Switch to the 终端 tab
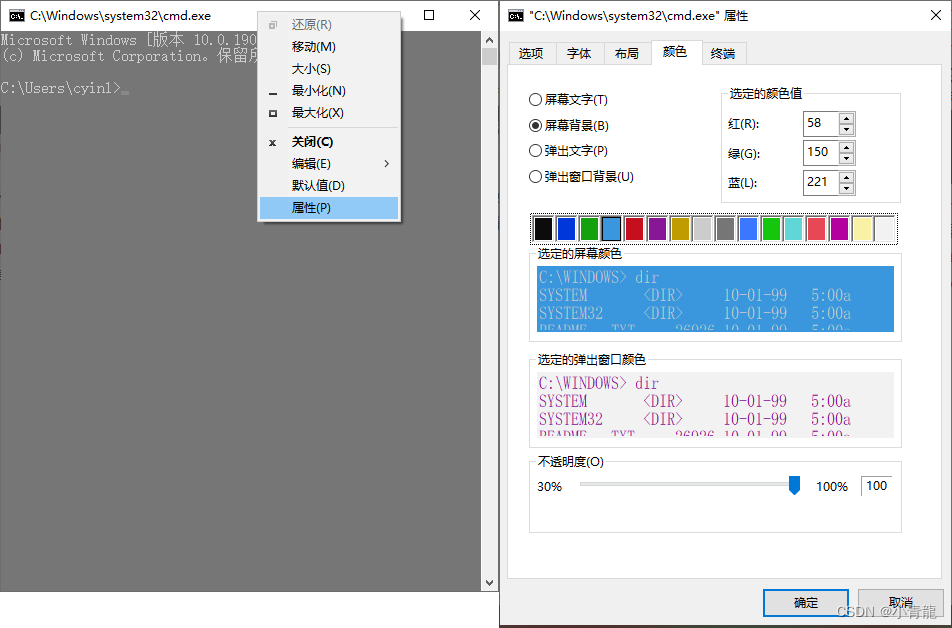Image resolution: width=952 pixels, height=628 pixels. click(x=724, y=54)
